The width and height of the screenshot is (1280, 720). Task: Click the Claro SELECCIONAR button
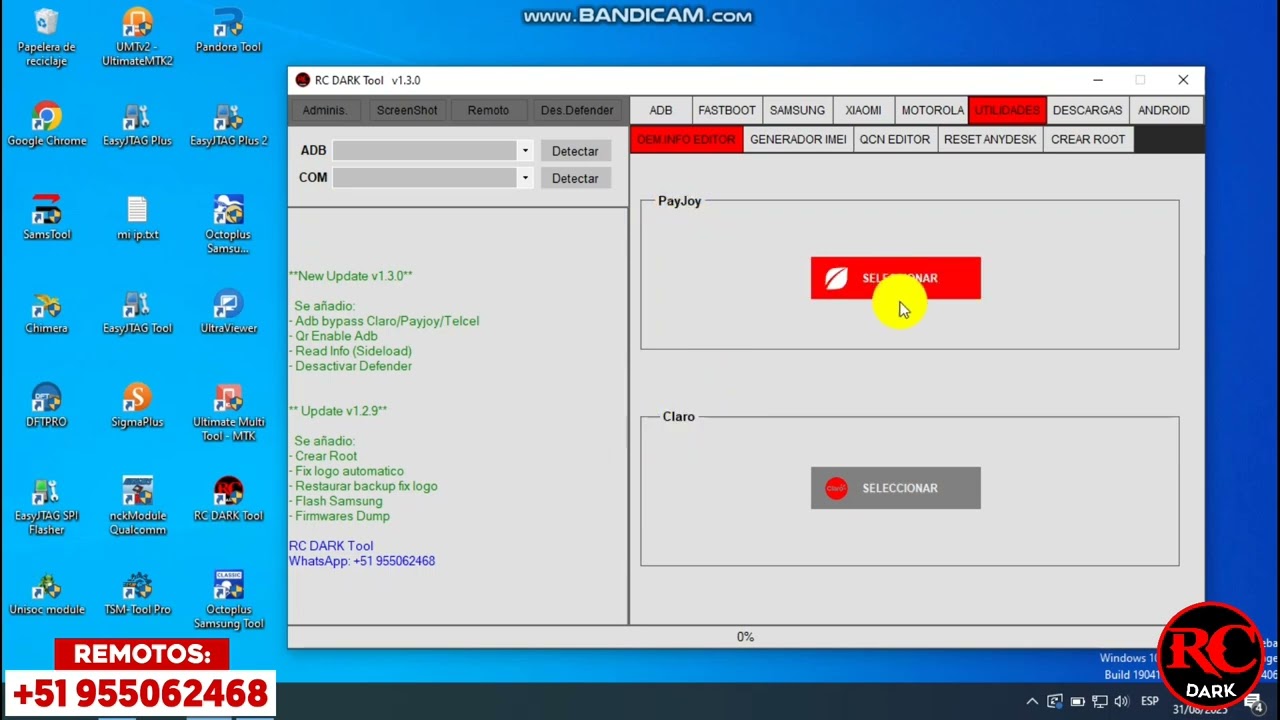point(896,488)
